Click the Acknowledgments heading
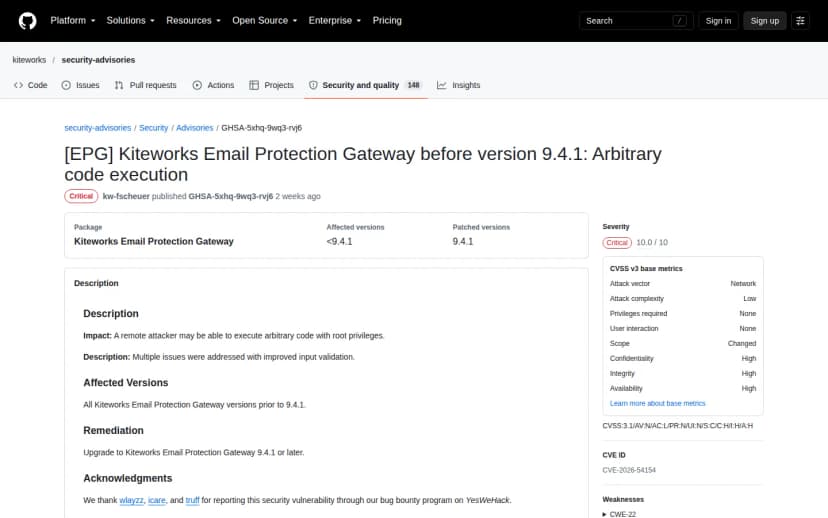This screenshot has height=518, width=828. (x=128, y=478)
